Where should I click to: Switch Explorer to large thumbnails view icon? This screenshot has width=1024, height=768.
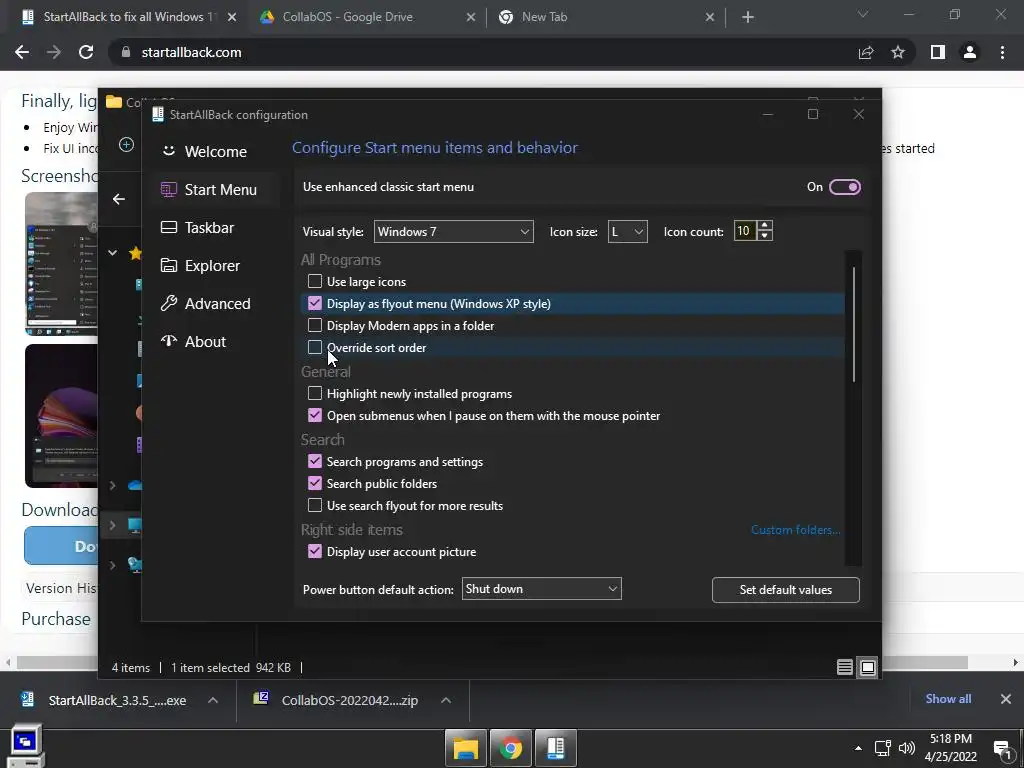coord(867,667)
